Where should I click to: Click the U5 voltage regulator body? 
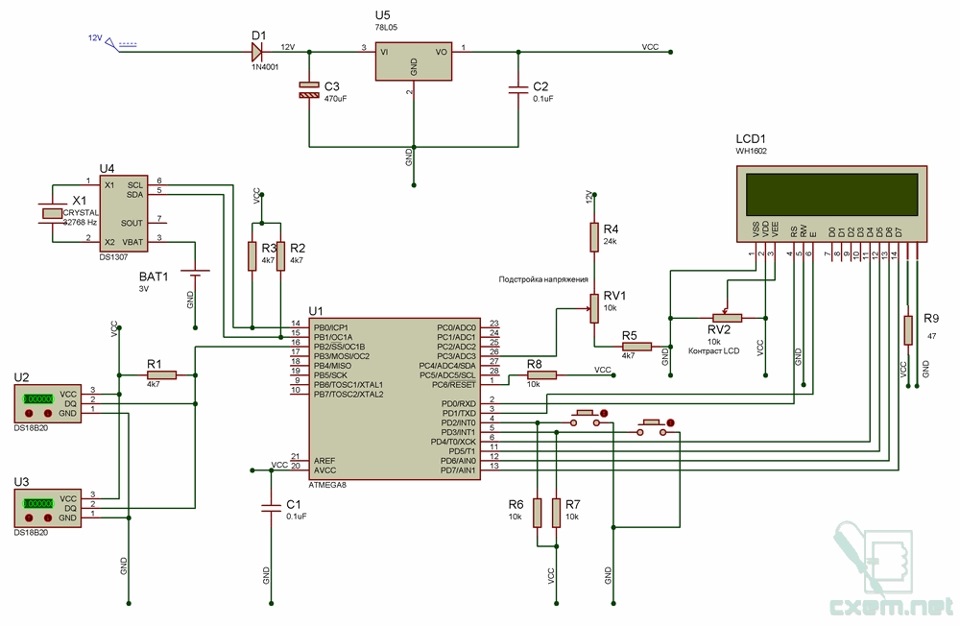click(413, 61)
